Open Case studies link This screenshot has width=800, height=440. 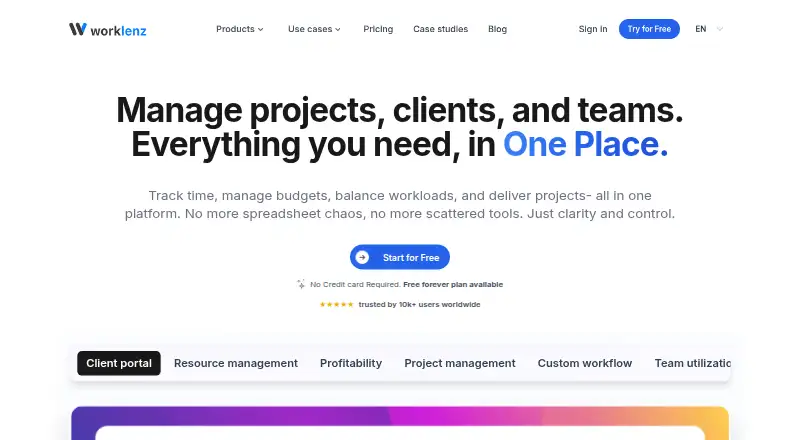[x=440, y=29]
